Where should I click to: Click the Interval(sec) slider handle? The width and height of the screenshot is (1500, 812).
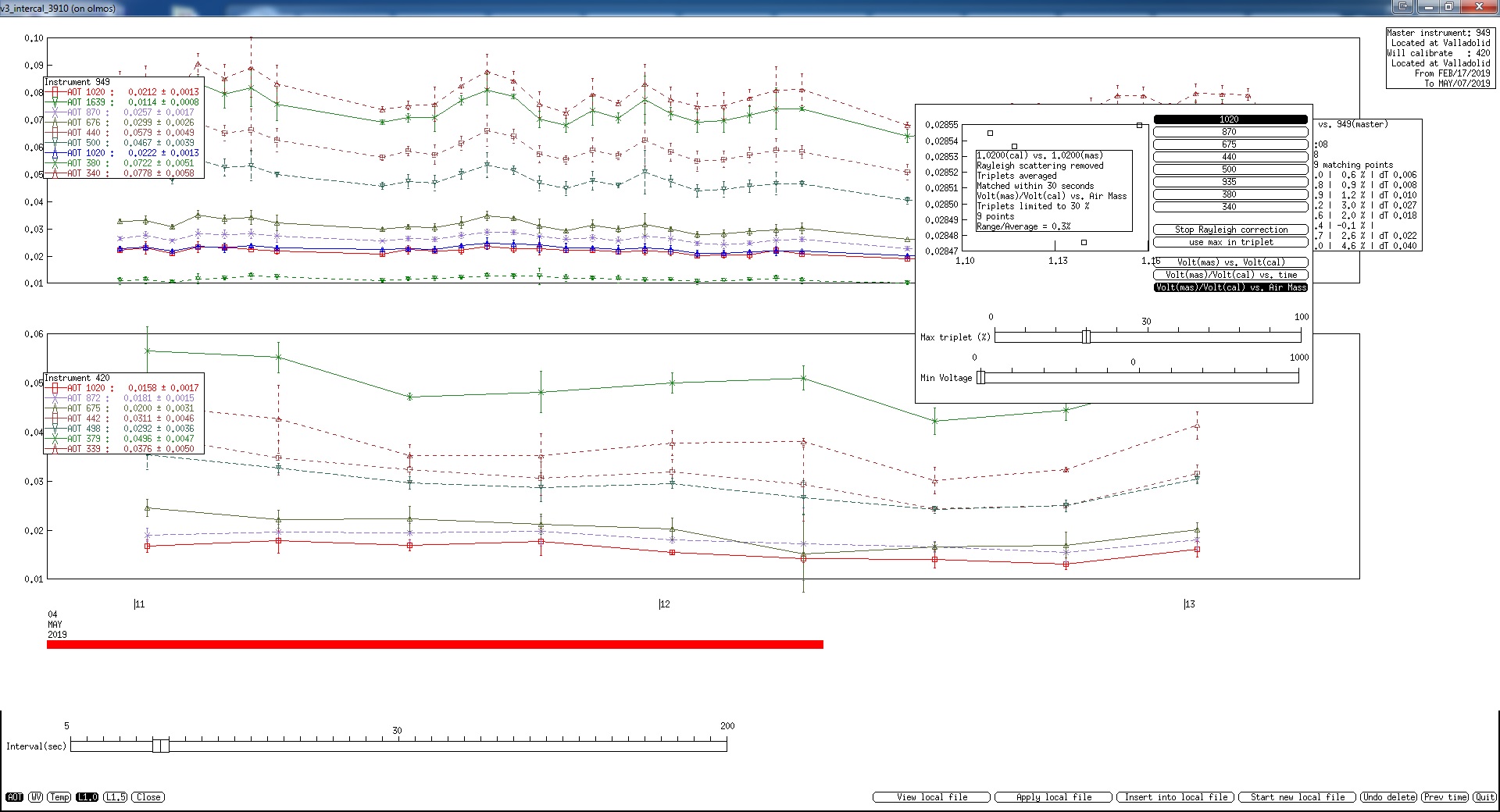pos(161,746)
